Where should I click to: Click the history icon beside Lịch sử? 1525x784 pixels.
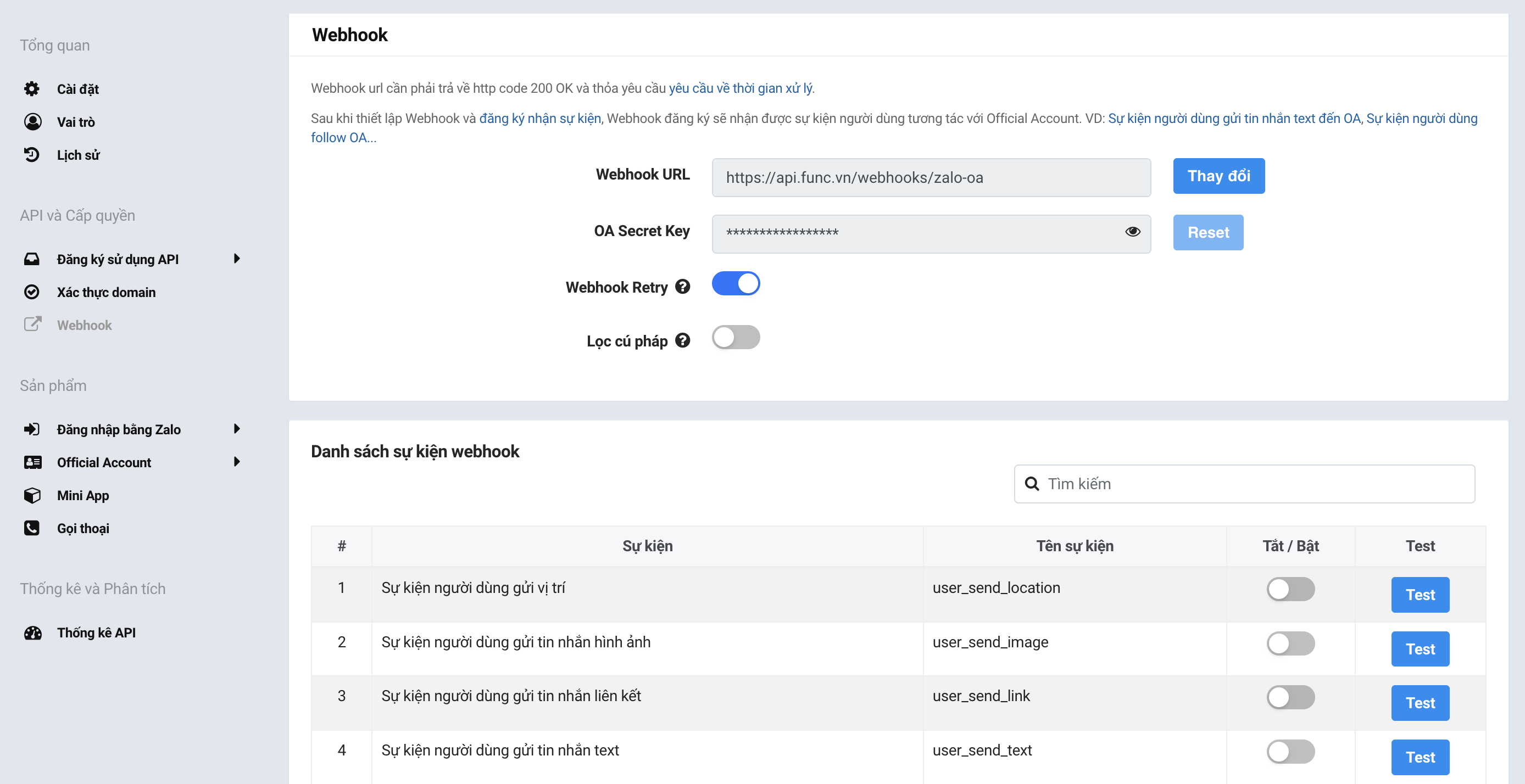(x=32, y=155)
